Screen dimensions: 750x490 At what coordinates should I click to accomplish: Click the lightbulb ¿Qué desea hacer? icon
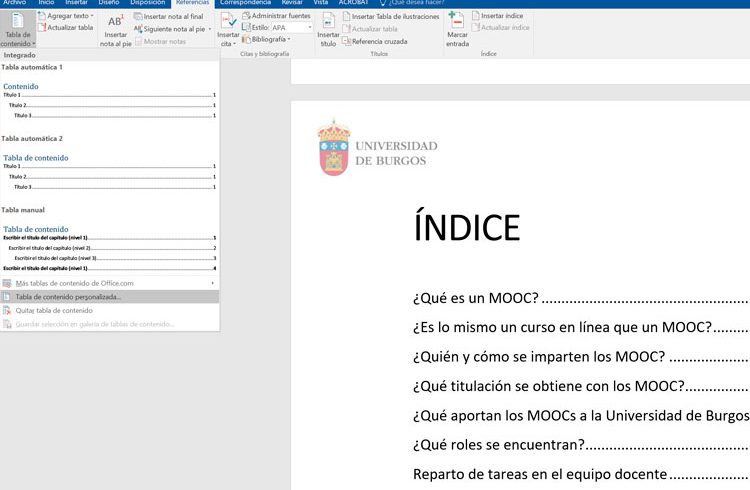coord(383,3)
